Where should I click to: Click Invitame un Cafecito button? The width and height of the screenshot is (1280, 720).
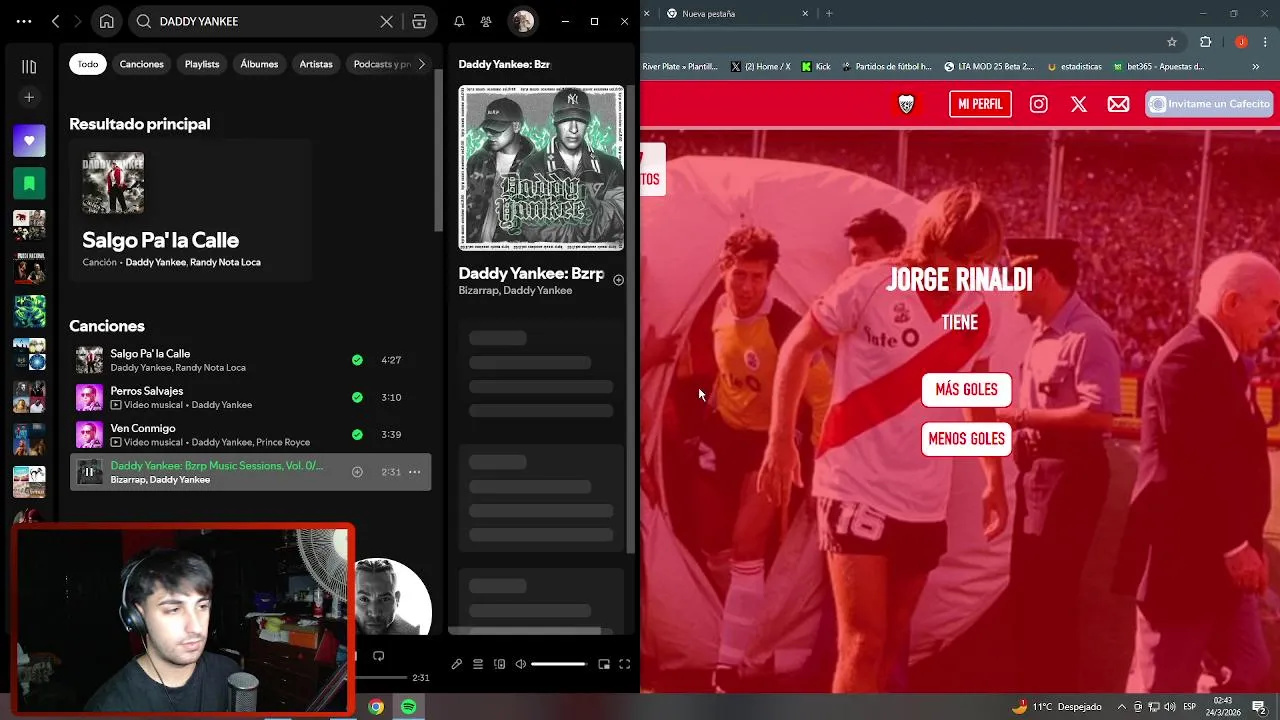(1209, 104)
